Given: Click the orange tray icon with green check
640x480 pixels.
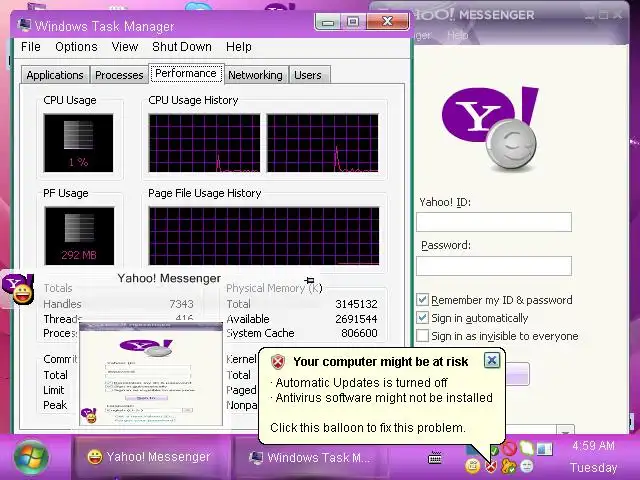Looking at the screenshot, I should (x=509, y=466).
